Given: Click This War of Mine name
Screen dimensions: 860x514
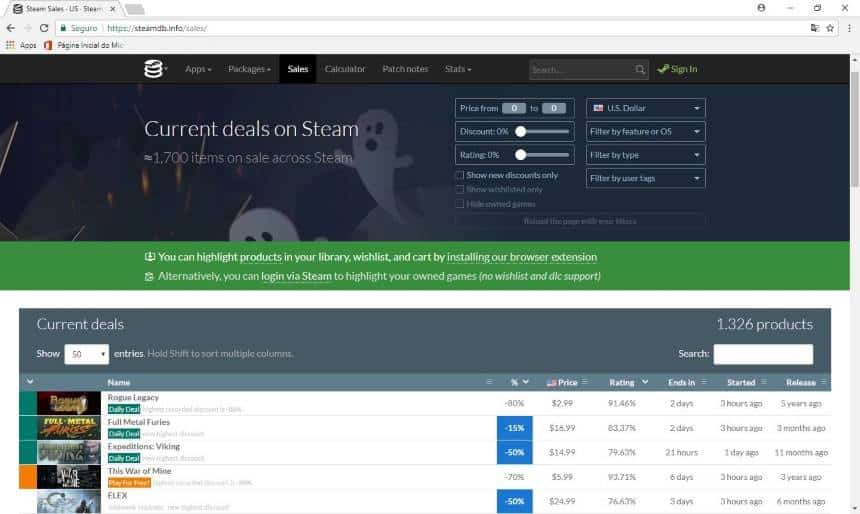Looking at the screenshot, I should pos(139,471).
